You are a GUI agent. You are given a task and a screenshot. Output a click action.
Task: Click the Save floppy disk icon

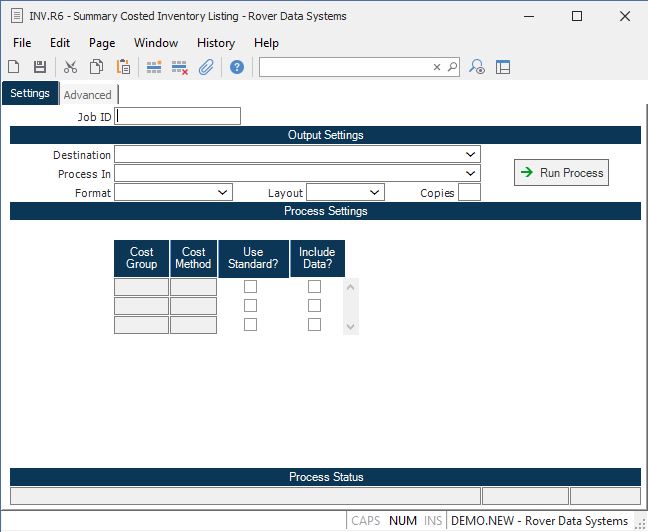point(40,67)
